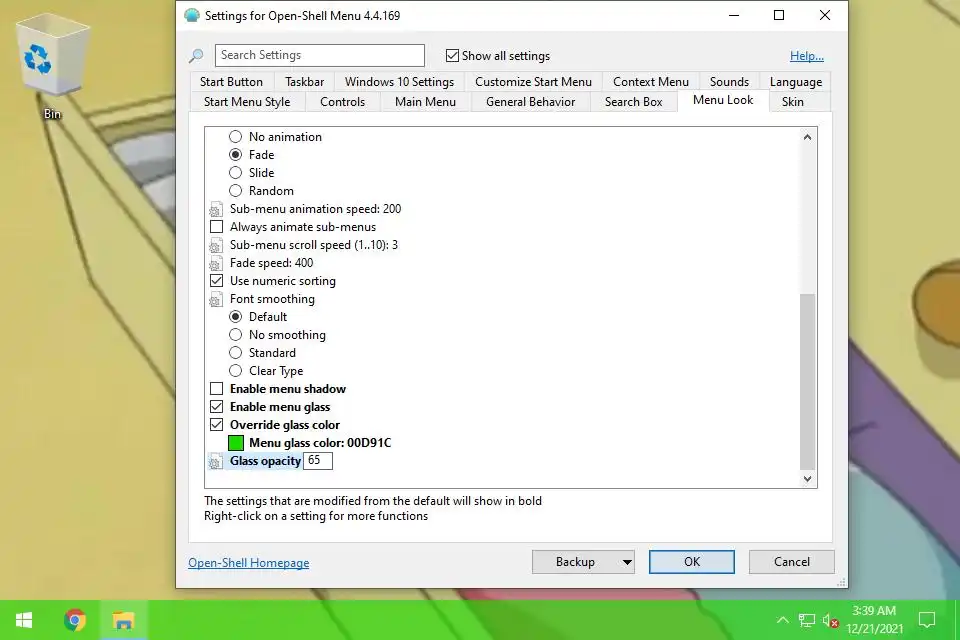Select Default font smoothing option

(x=236, y=317)
